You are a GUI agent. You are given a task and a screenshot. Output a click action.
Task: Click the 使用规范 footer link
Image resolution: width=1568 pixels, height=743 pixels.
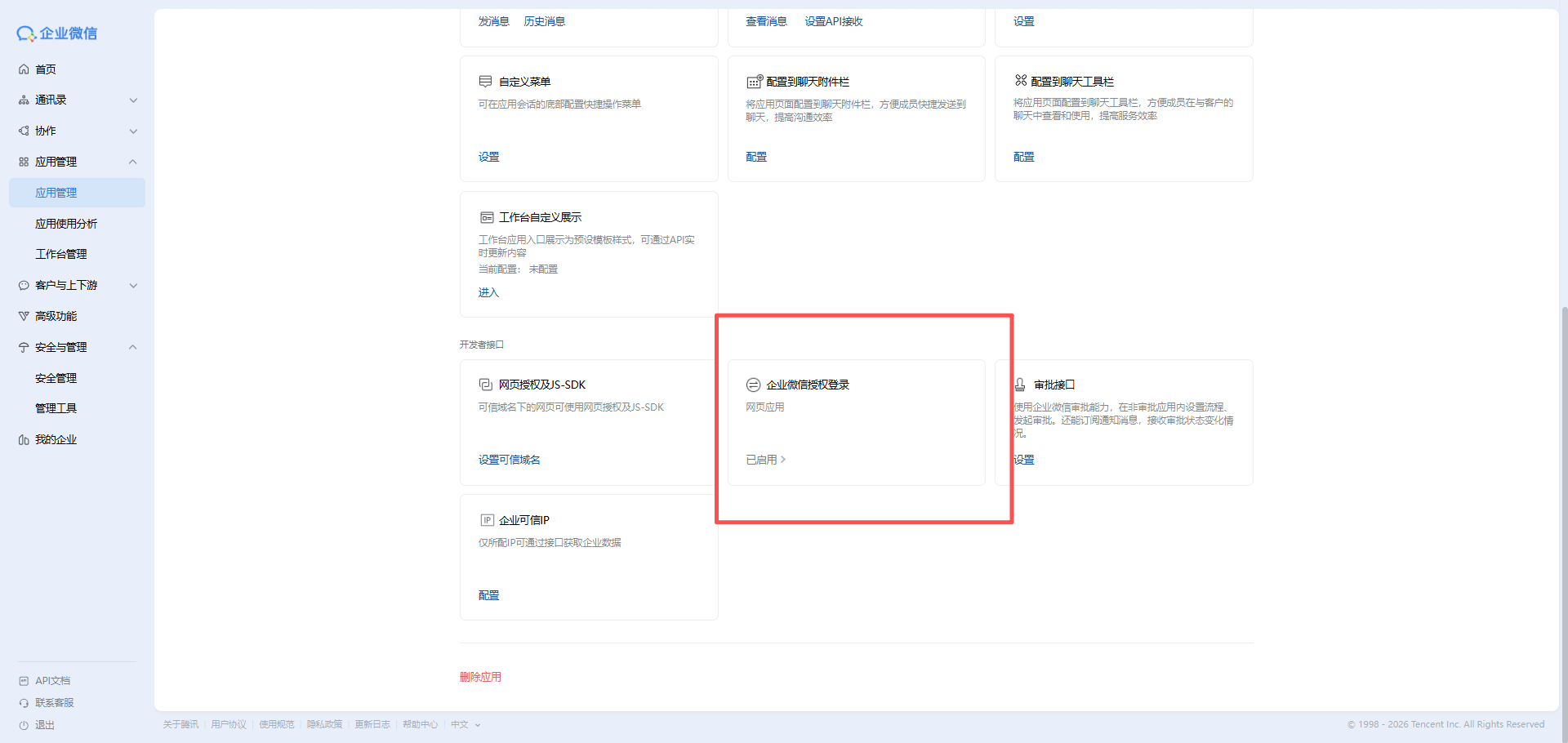click(x=277, y=725)
